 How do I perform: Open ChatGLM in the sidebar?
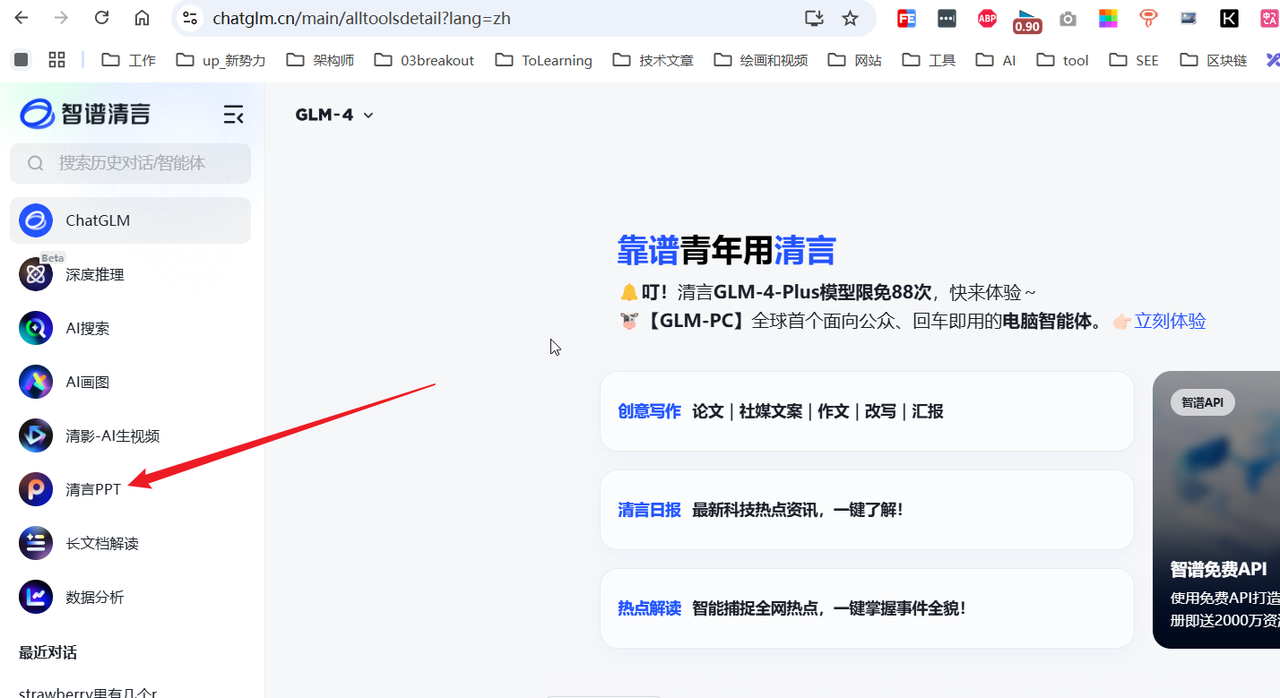pos(130,220)
